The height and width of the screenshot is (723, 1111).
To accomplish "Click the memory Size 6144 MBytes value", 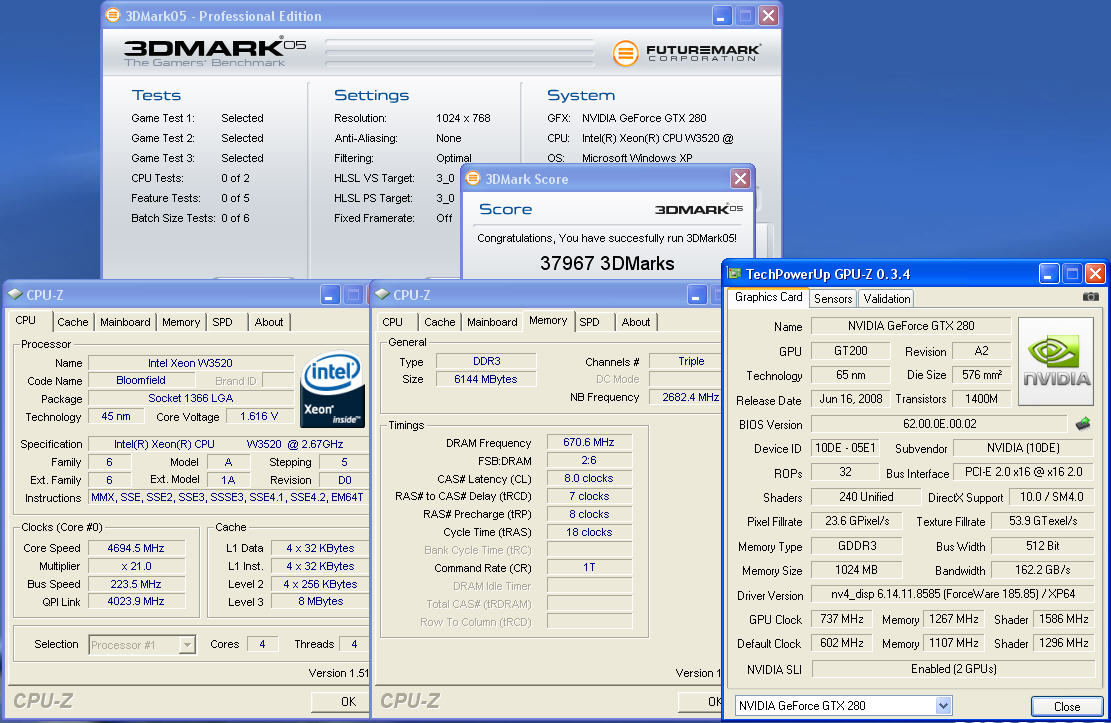I will point(485,379).
